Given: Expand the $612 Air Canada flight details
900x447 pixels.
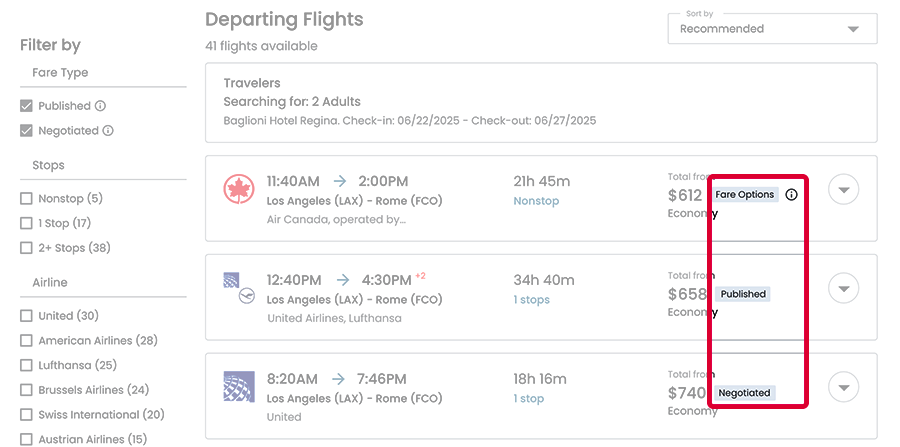Looking at the screenshot, I should pos(844,190).
